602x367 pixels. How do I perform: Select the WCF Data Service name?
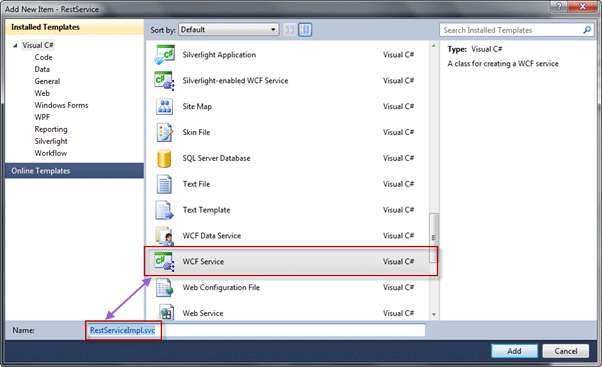point(212,236)
